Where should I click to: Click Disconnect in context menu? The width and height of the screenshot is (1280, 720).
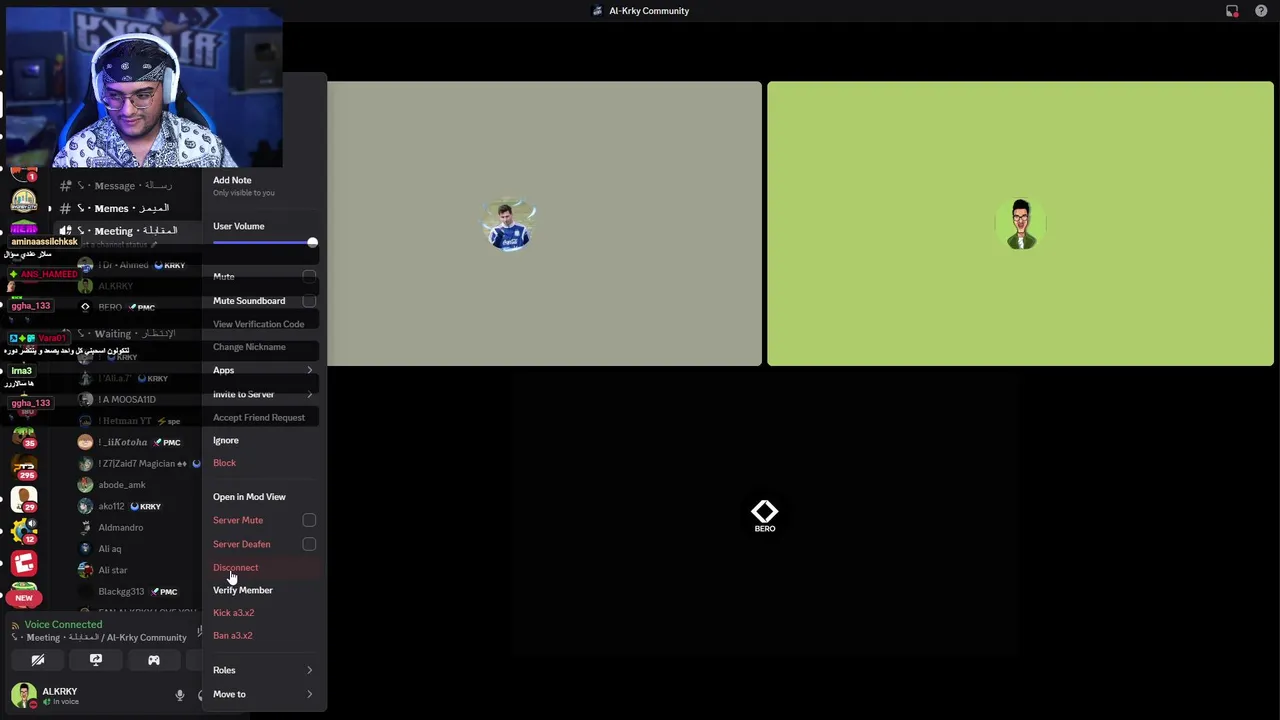pyautogui.click(x=235, y=567)
